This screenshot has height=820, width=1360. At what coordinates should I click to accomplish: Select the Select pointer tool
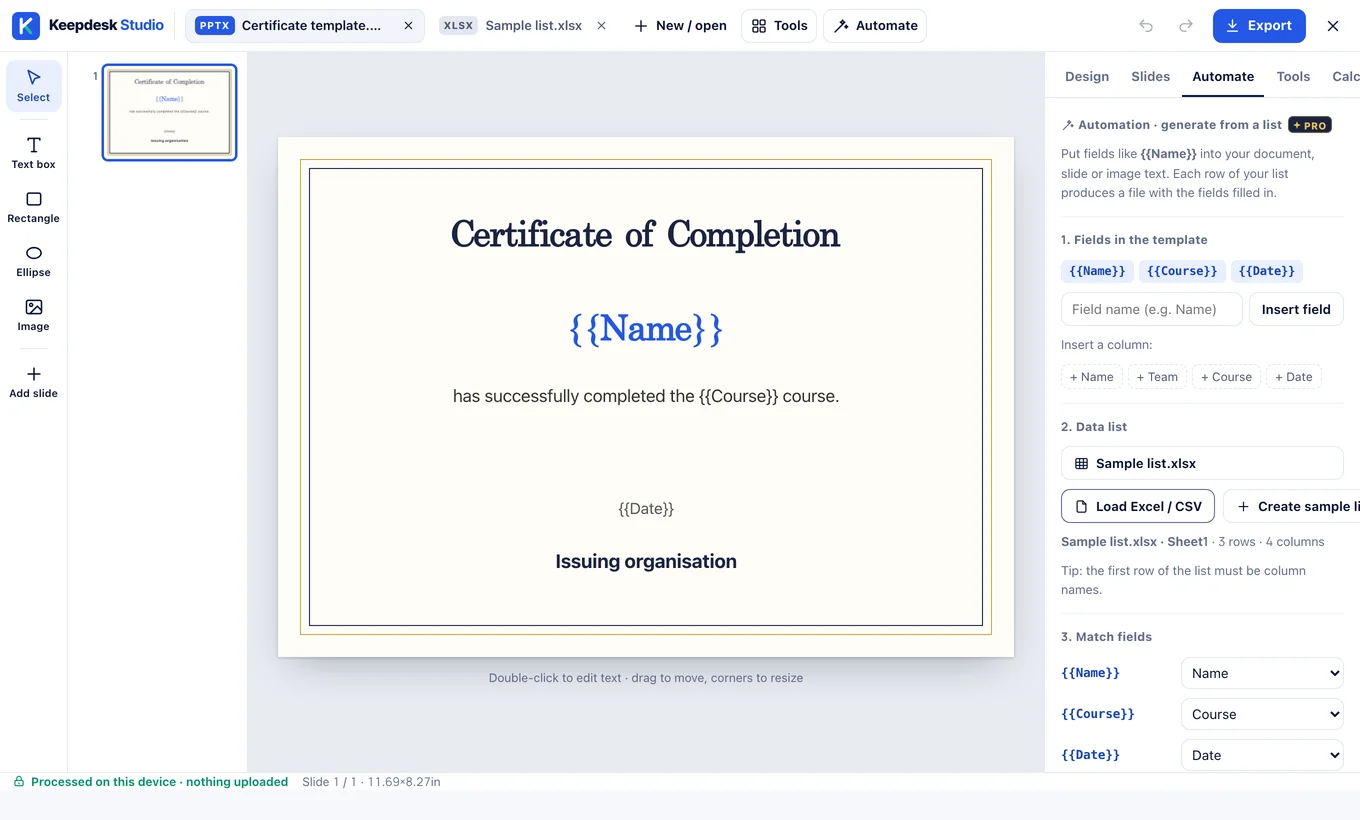pyautogui.click(x=33, y=86)
